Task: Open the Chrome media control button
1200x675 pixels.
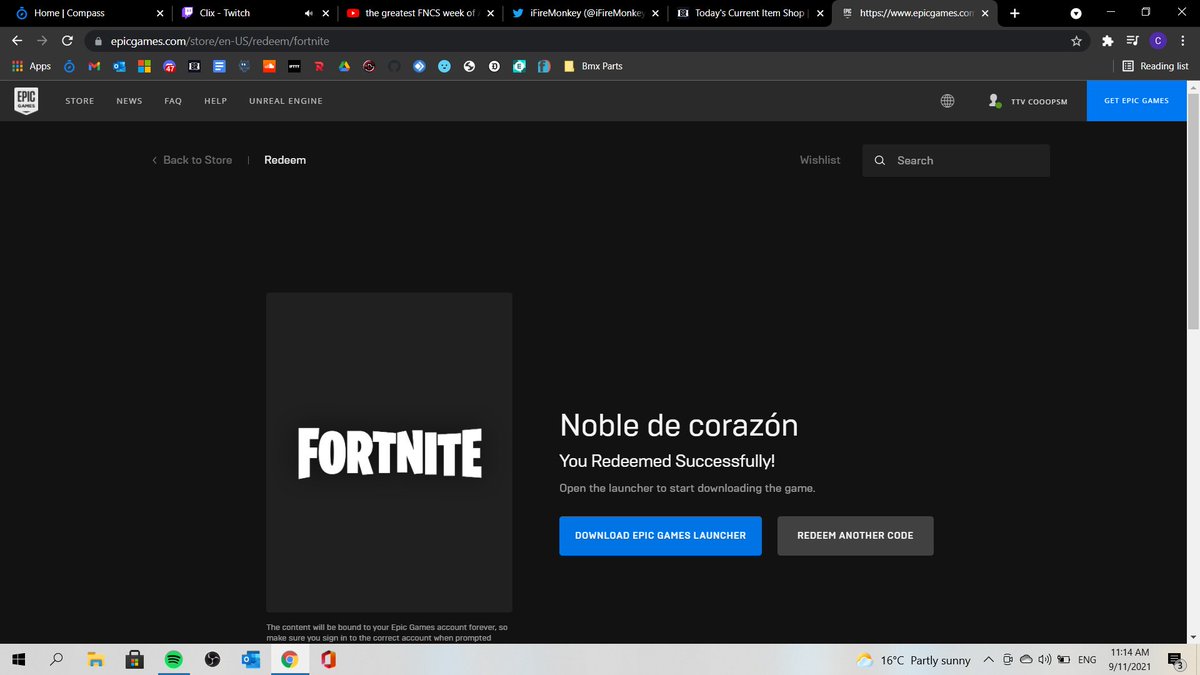Action: 1132,41
